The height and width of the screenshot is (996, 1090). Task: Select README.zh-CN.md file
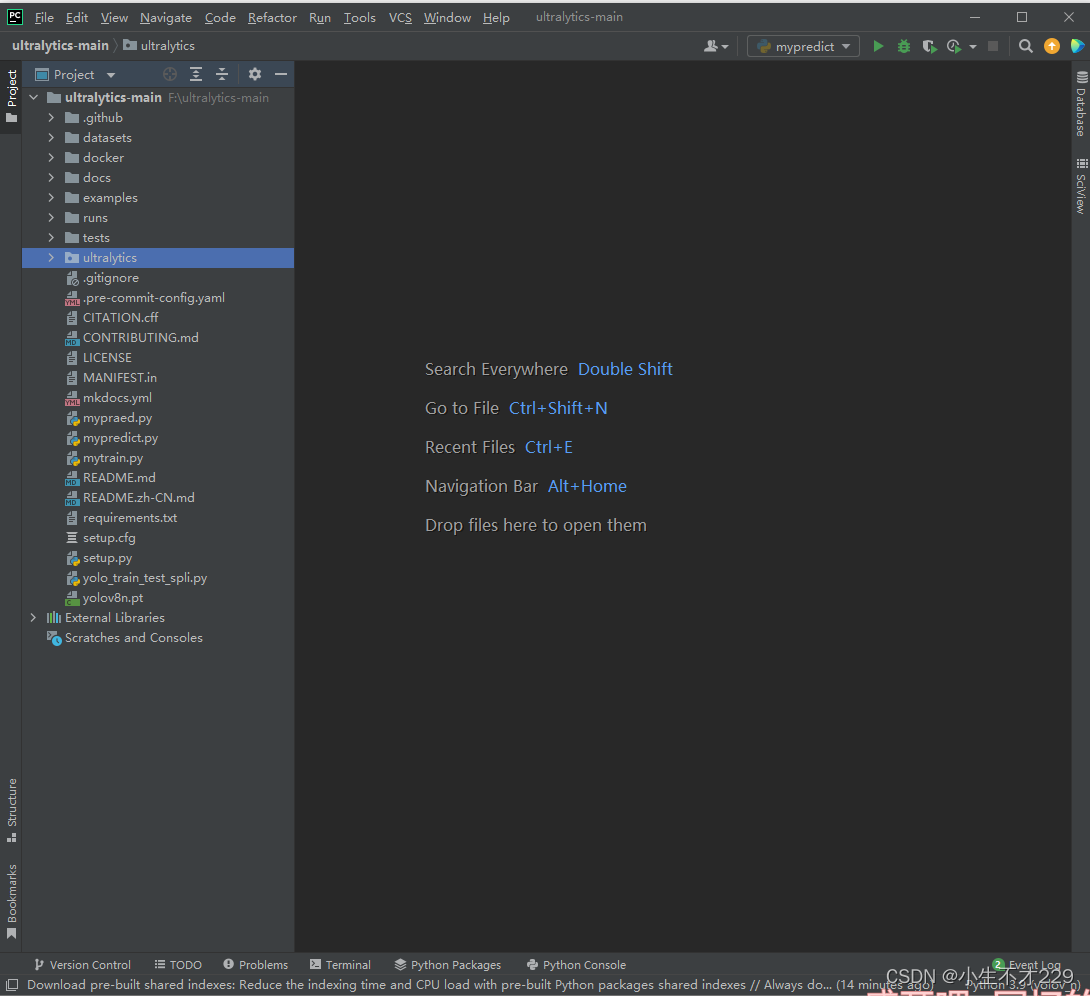click(x=138, y=498)
